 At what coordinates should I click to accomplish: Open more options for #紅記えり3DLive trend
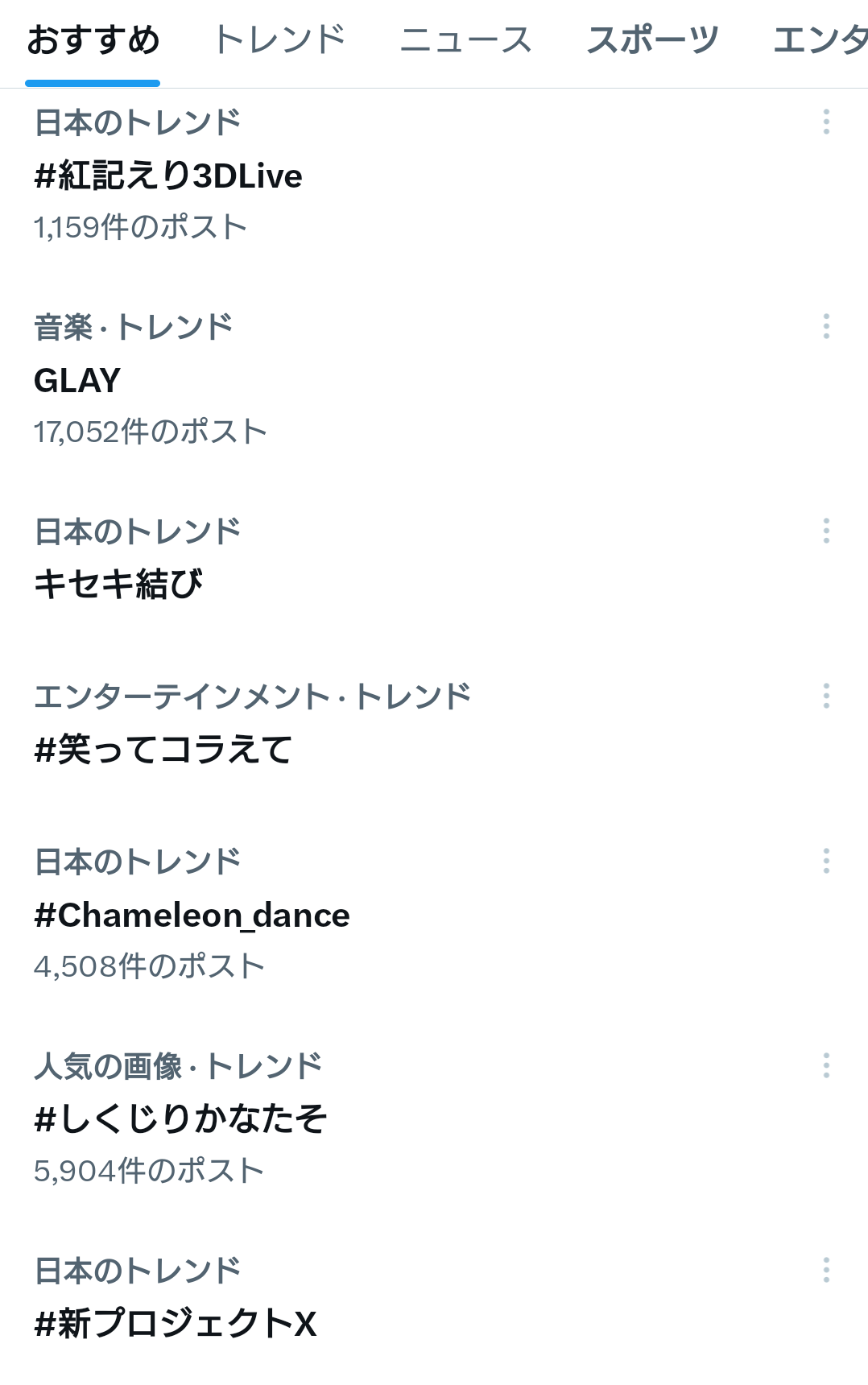[826, 122]
